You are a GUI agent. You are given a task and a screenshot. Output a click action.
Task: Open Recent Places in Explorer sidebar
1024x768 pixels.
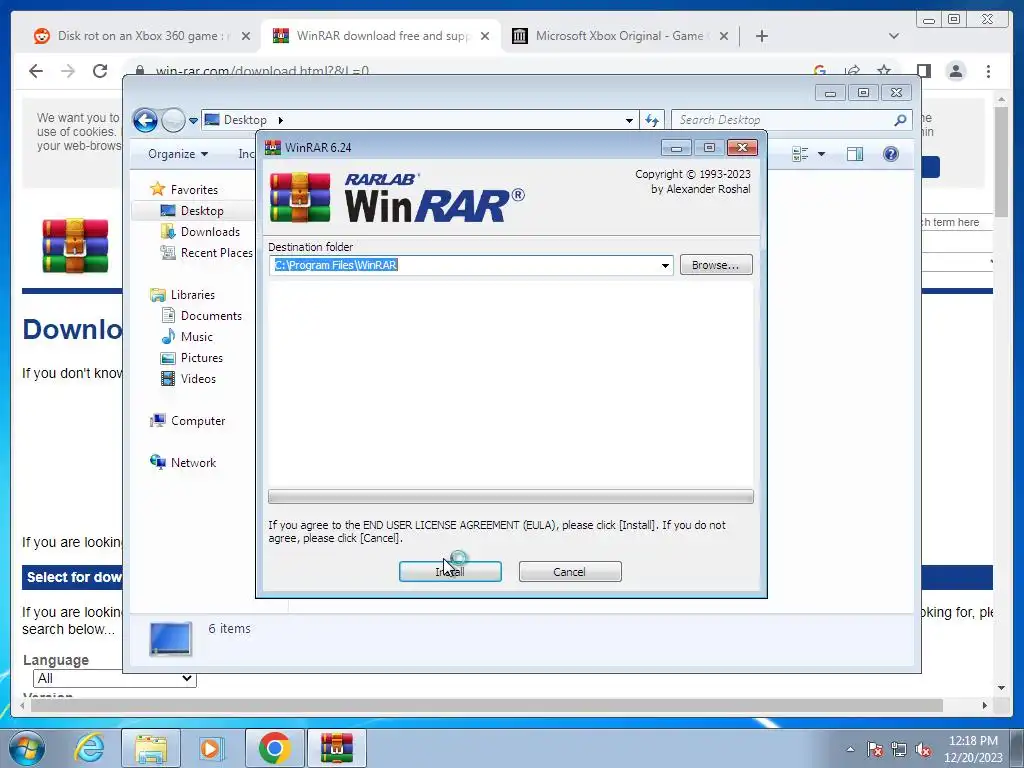click(x=216, y=253)
